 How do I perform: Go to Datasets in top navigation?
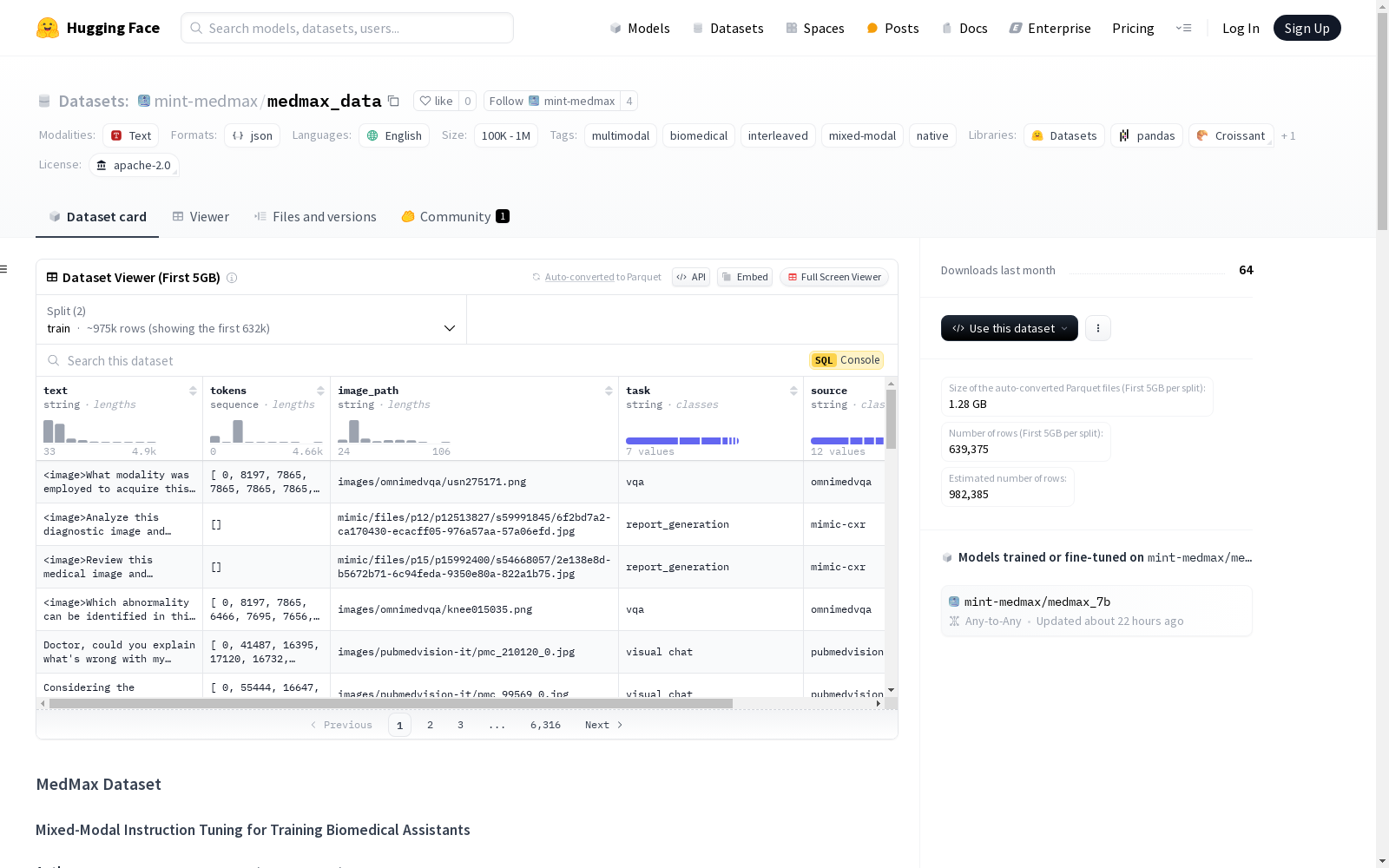pyautogui.click(x=727, y=28)
